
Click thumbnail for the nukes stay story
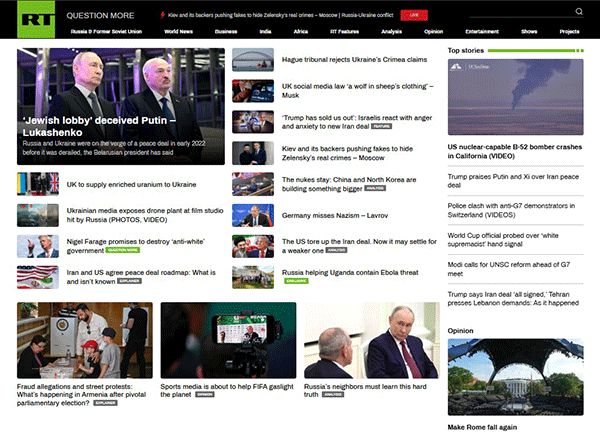click(x=253, y=184)
